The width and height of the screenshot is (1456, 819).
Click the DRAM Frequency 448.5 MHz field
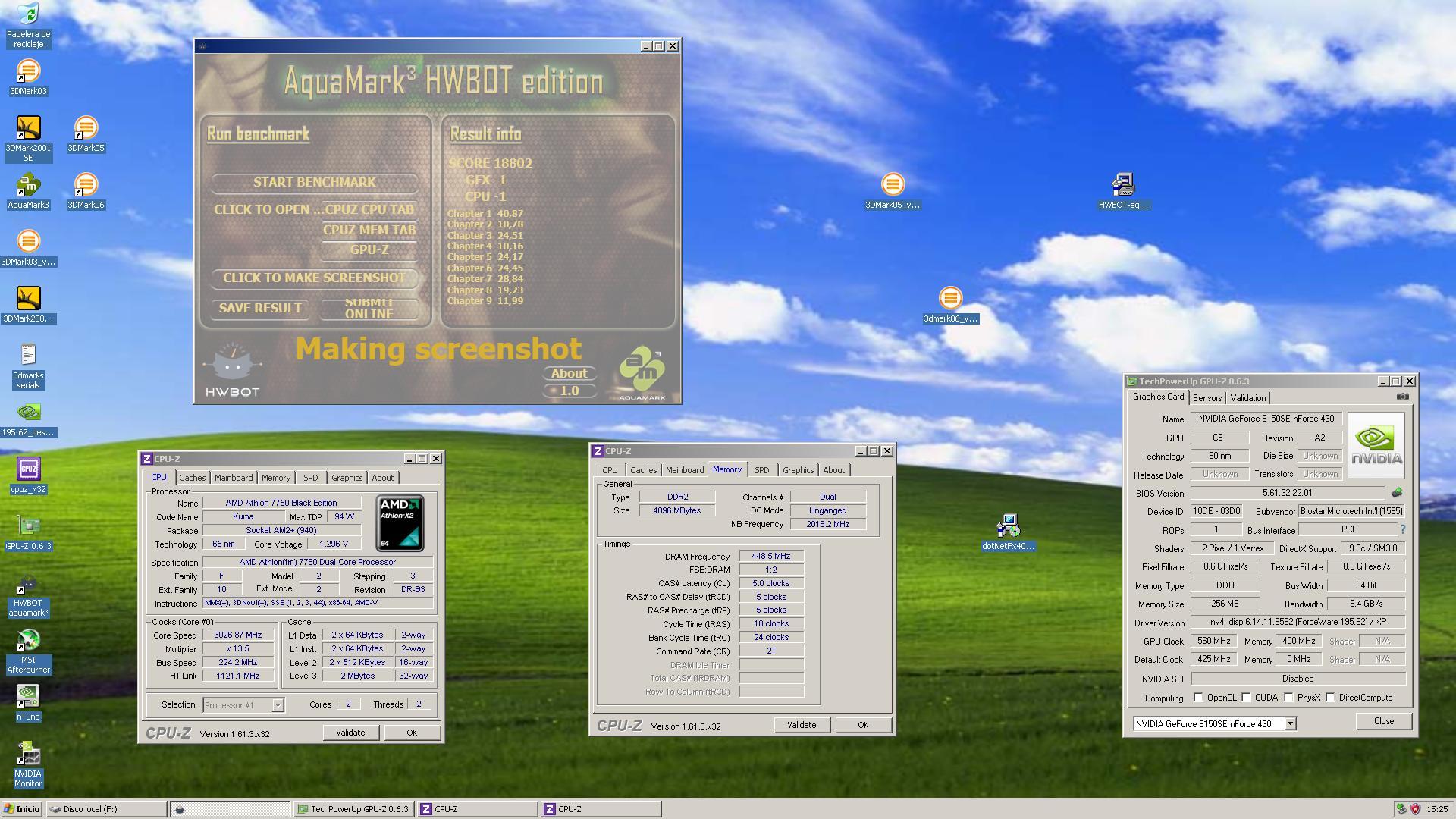771,557
